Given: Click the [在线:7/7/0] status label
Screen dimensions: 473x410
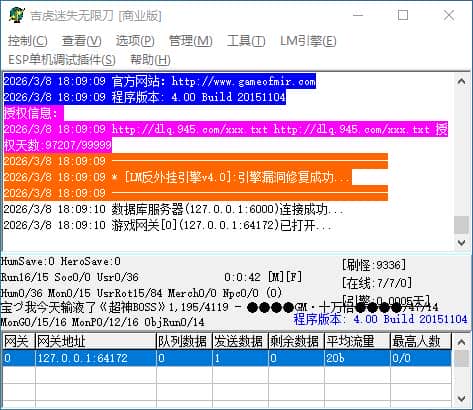Looking at the screenshot, I should [377, 283].
